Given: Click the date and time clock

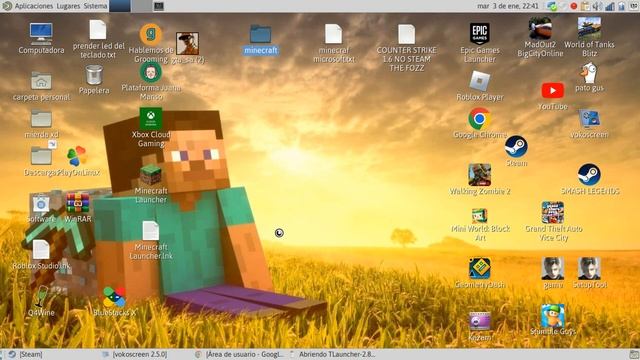Looking at the screenshot, I should [508, 6].
